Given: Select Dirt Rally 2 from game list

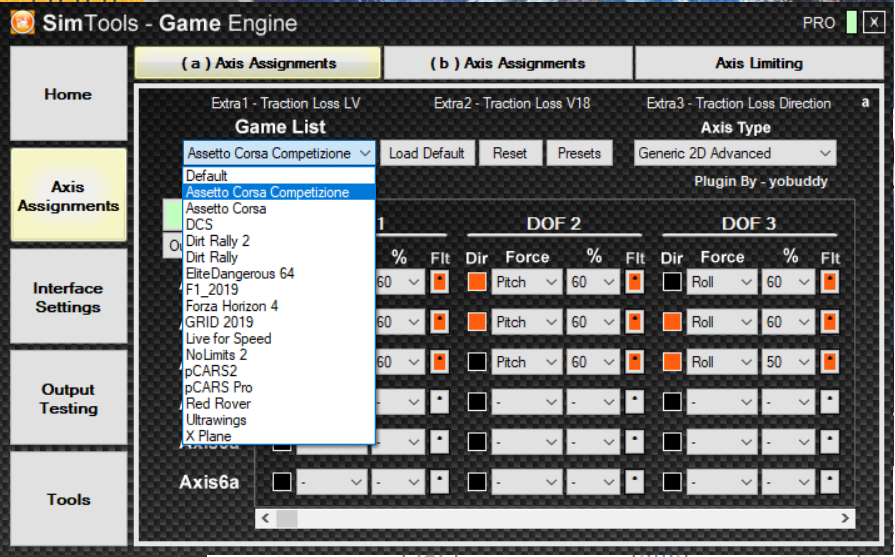Looking at the screenshot, I should (x=279, y=241).
